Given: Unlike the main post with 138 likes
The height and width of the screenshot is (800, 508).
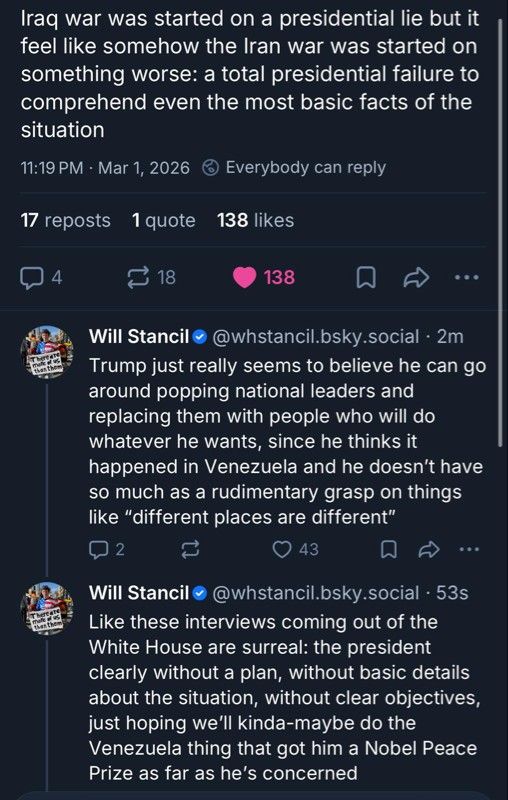Looking at the screenshot, I should [264, 278].
